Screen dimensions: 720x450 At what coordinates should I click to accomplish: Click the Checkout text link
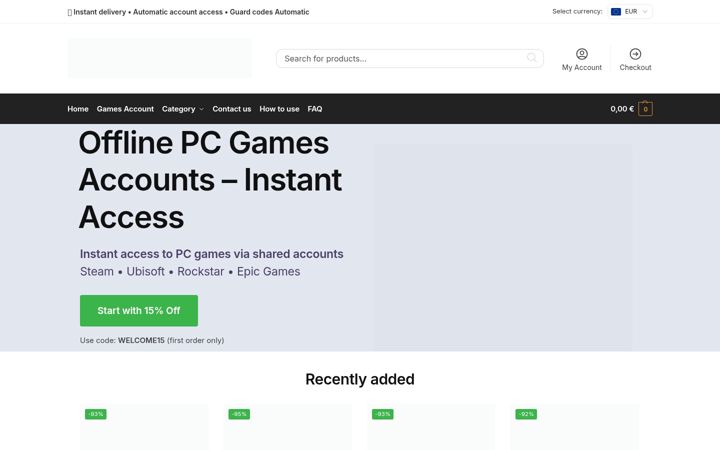(x=635, y=67)
